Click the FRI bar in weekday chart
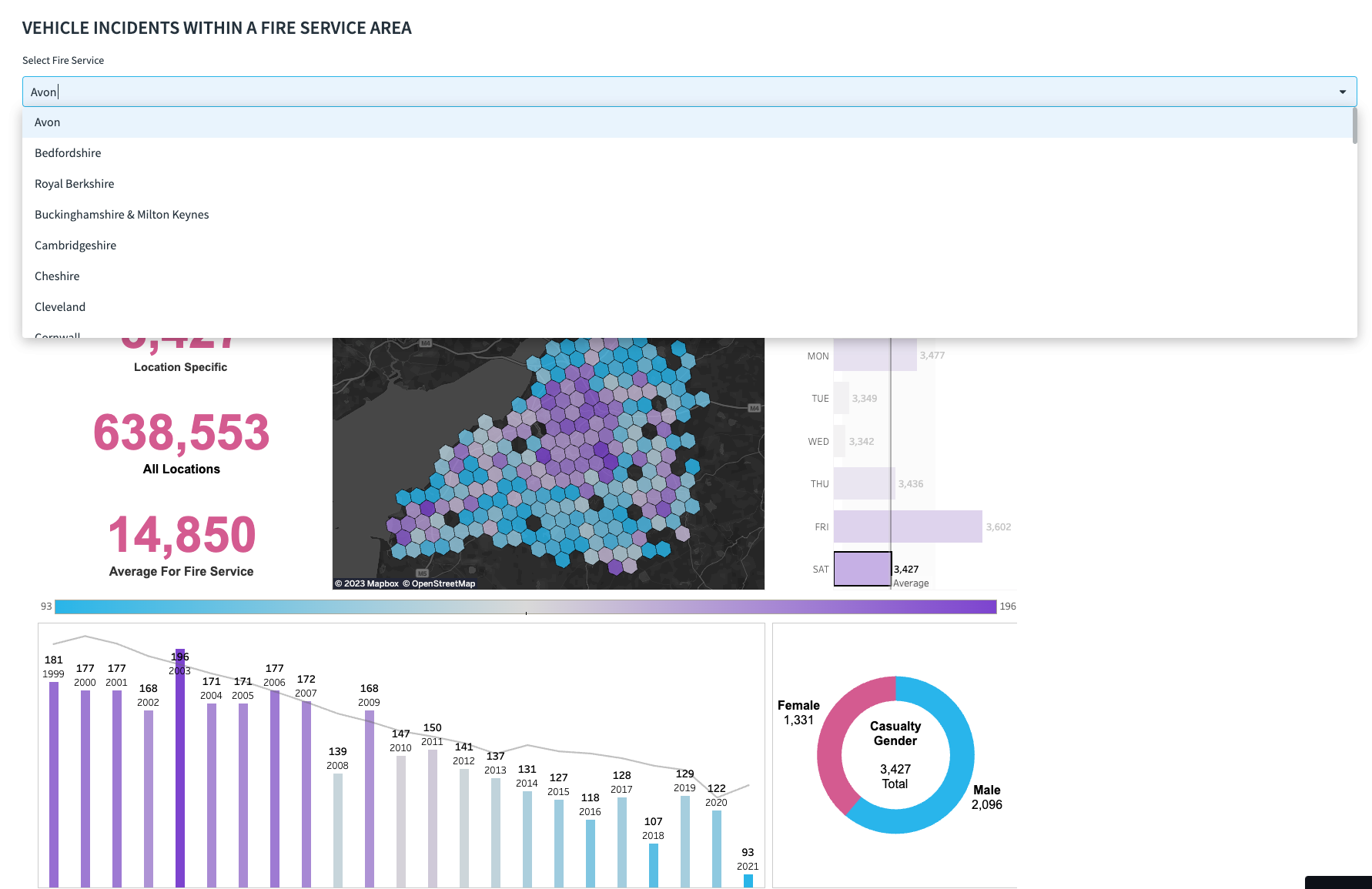 (x=907, y=526)
